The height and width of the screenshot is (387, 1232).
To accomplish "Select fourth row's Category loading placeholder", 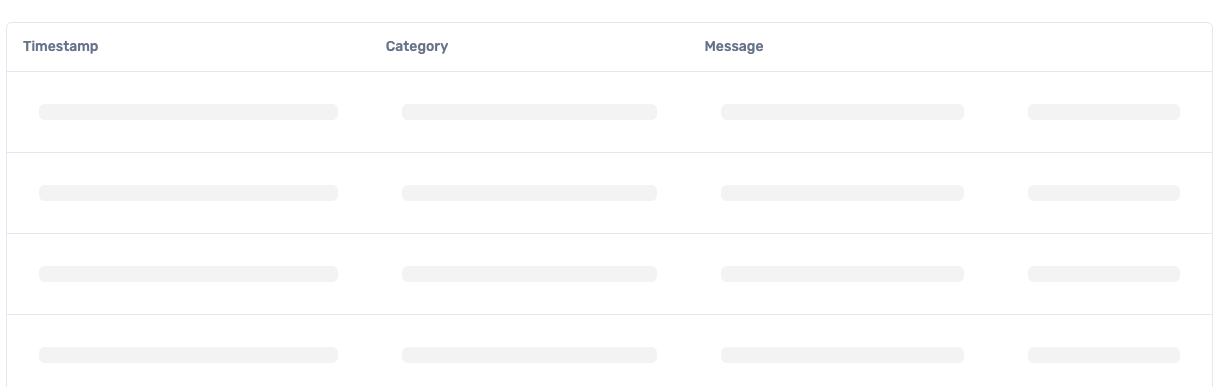I will click(x=529, y=355).
